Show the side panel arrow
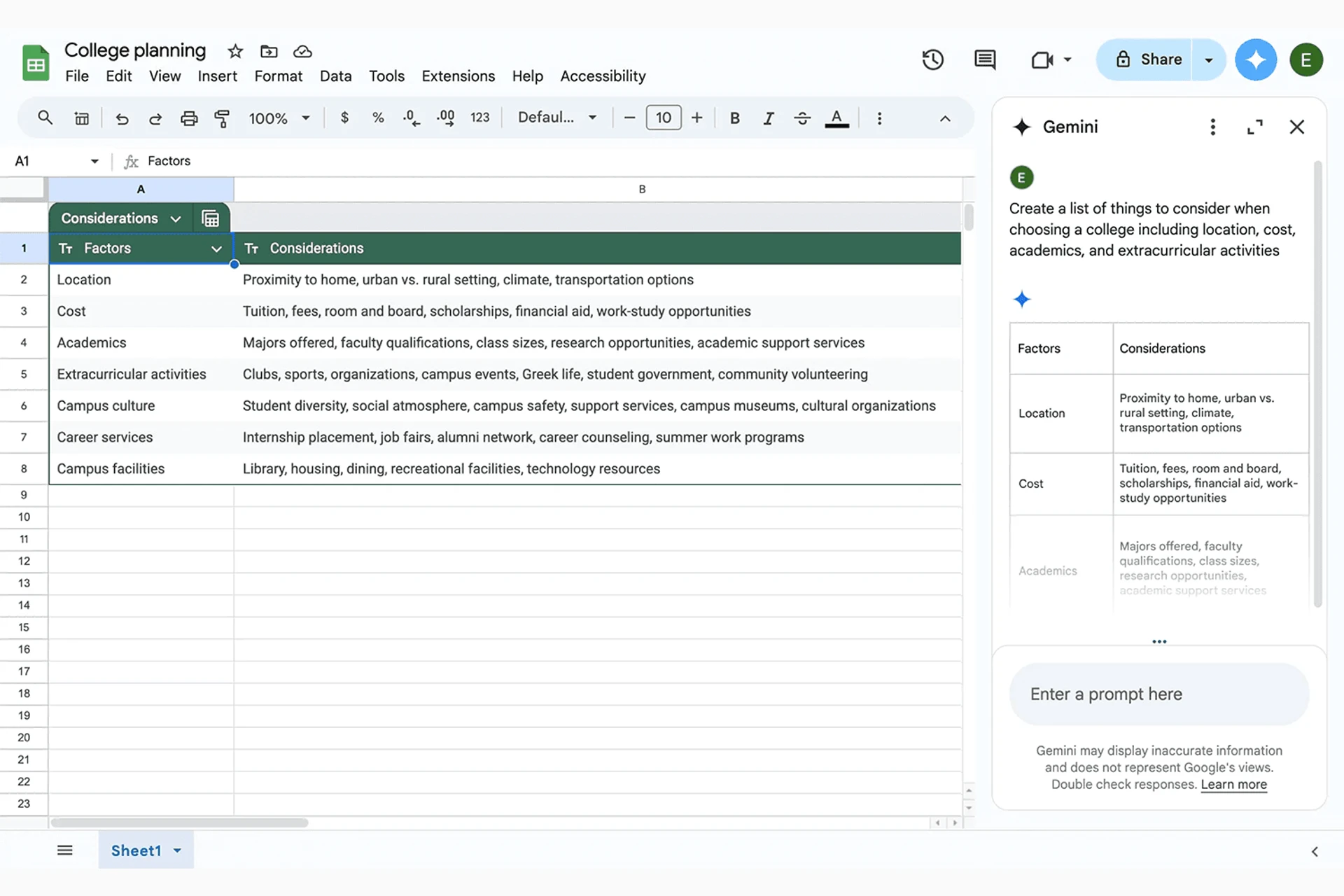 coord(1315,851)
